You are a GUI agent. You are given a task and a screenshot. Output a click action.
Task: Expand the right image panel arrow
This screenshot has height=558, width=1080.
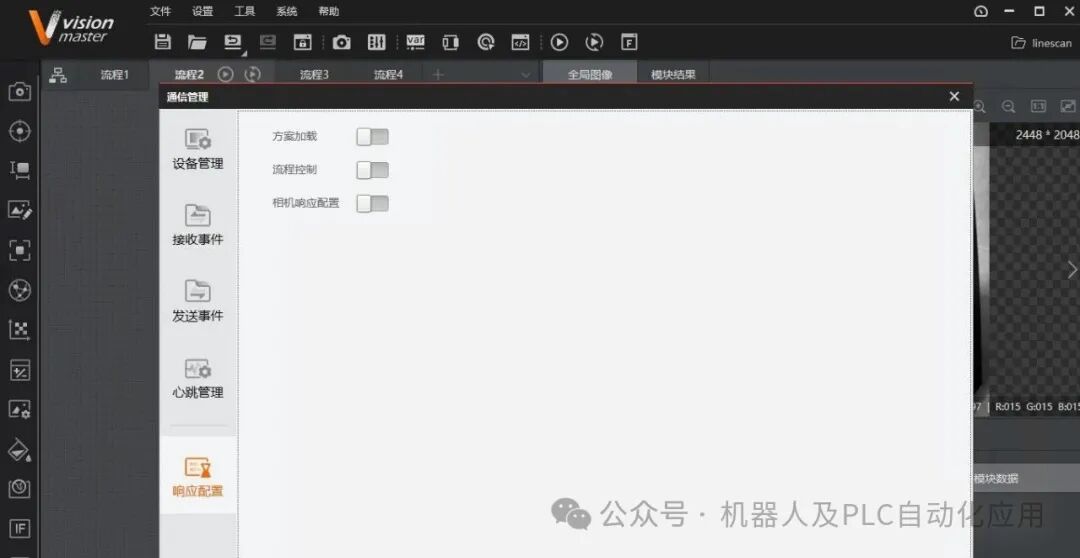[x=1072, y=270]
